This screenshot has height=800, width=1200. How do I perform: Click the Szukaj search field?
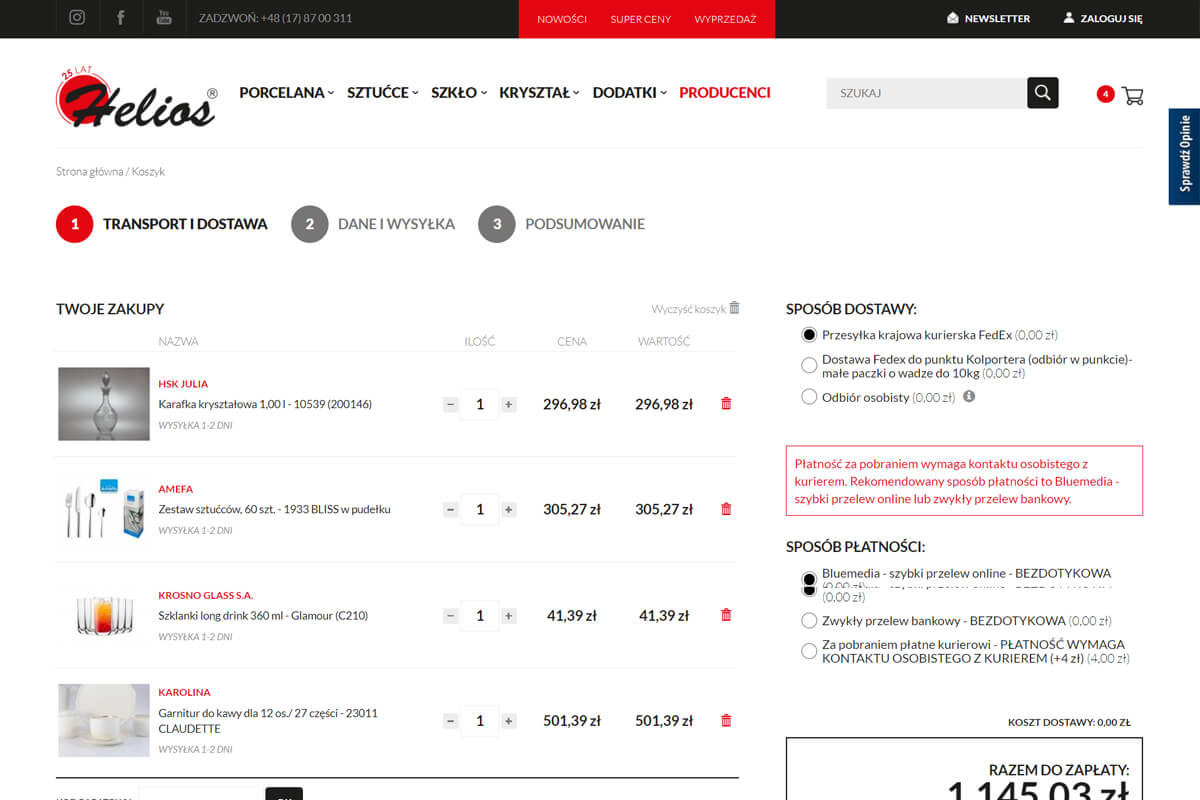click(x=927, y=93)
